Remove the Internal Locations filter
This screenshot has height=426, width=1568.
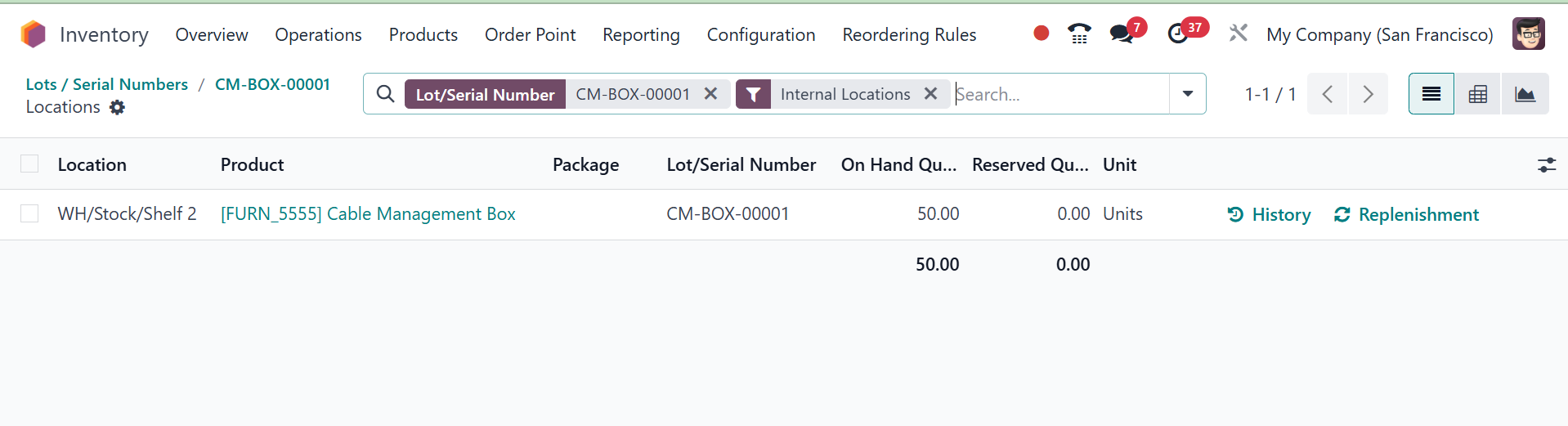930,94
